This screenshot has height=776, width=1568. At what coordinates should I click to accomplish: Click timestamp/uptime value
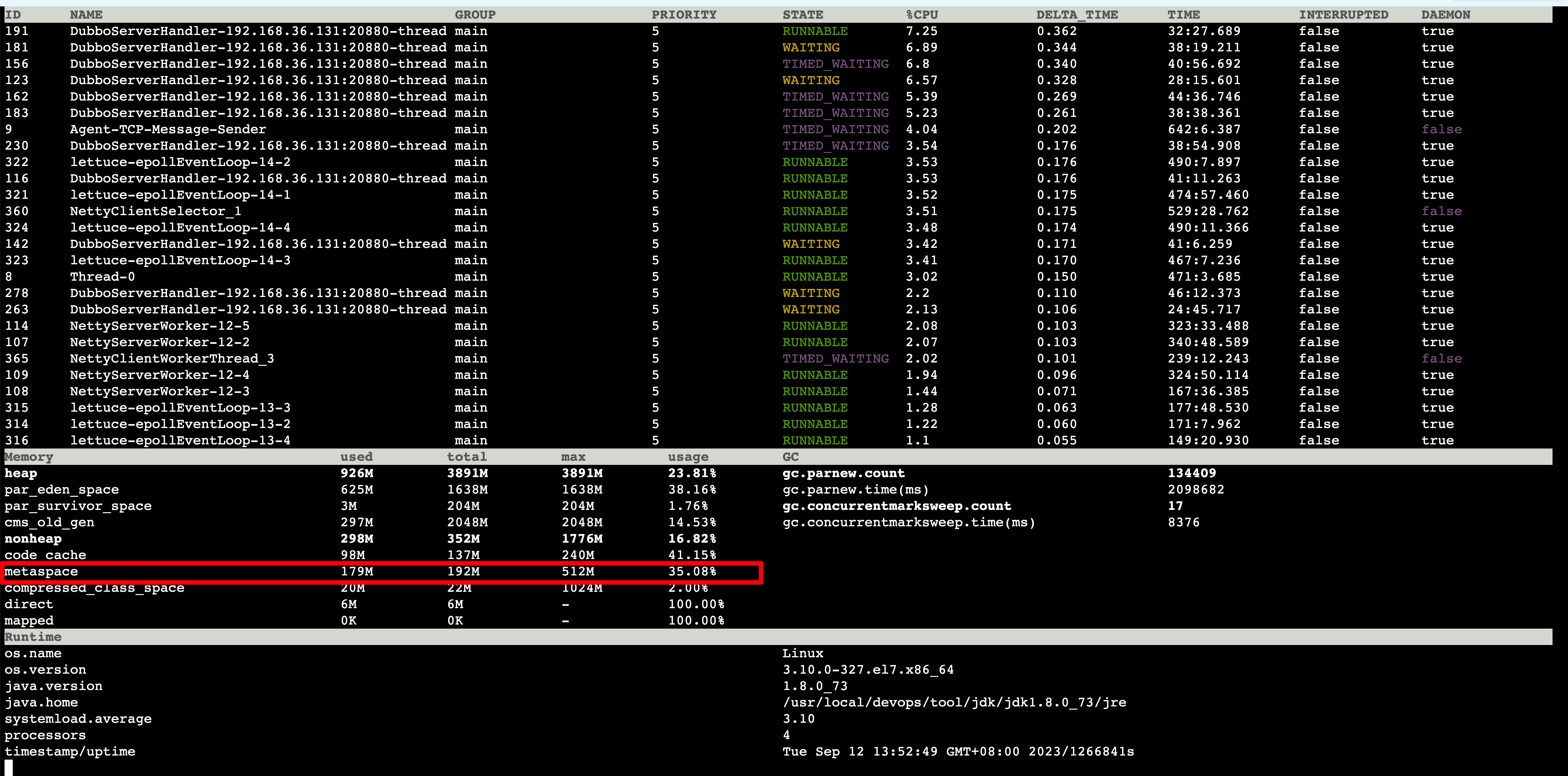click(958, 752)
